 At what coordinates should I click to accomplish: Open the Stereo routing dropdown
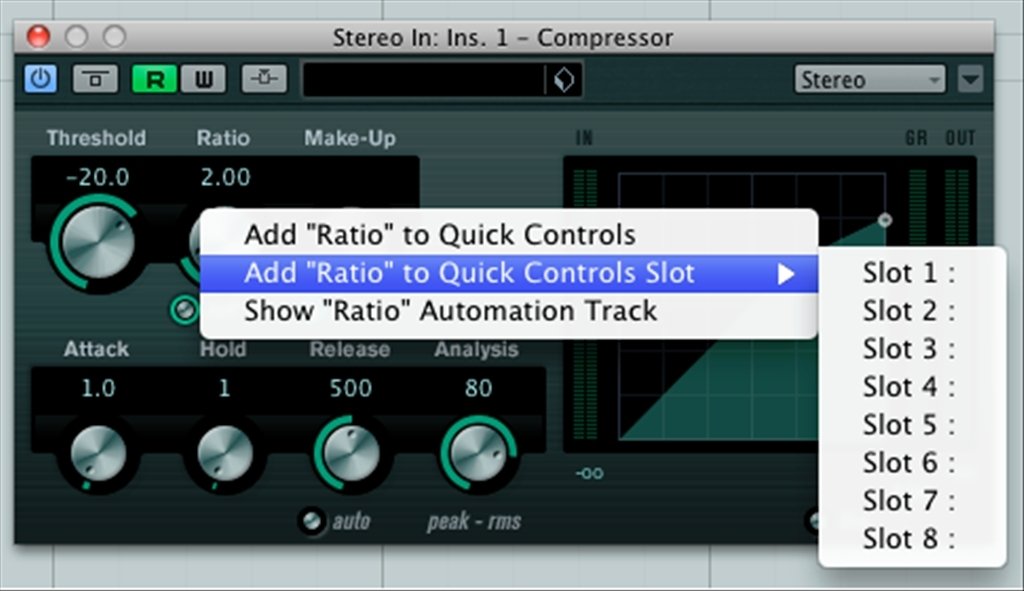870,80
